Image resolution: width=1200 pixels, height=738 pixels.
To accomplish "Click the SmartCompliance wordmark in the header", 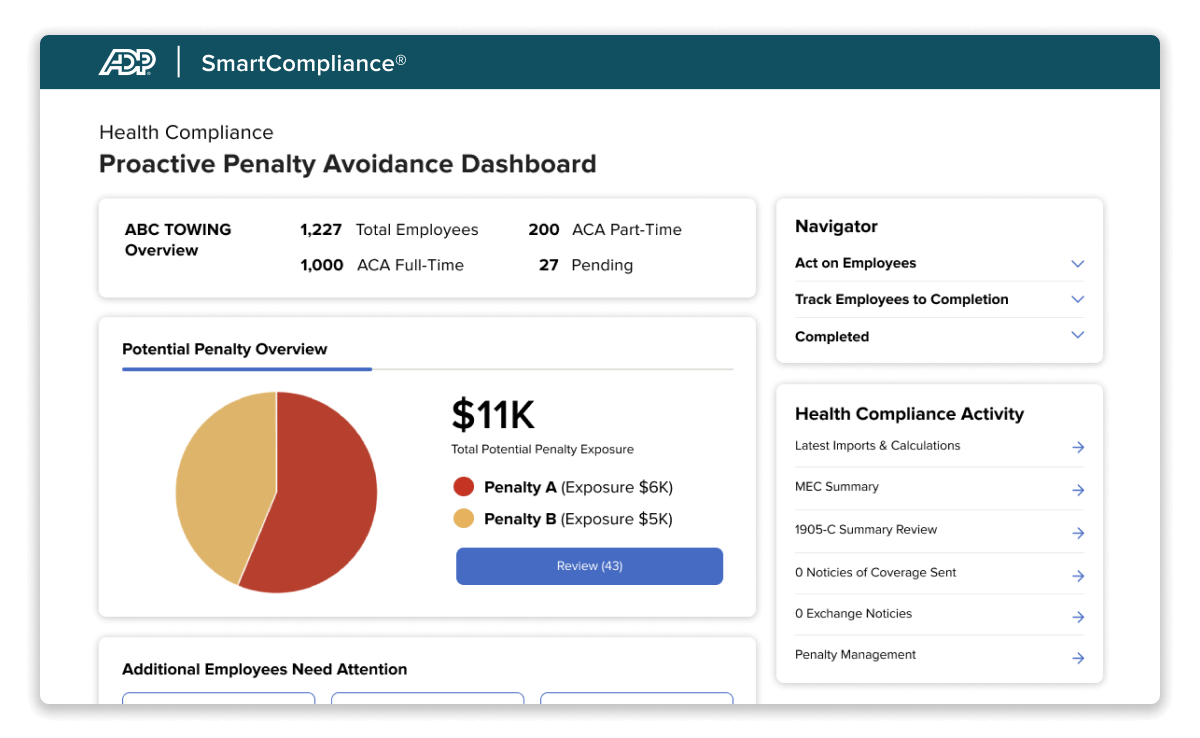I will tap(303, 62).
